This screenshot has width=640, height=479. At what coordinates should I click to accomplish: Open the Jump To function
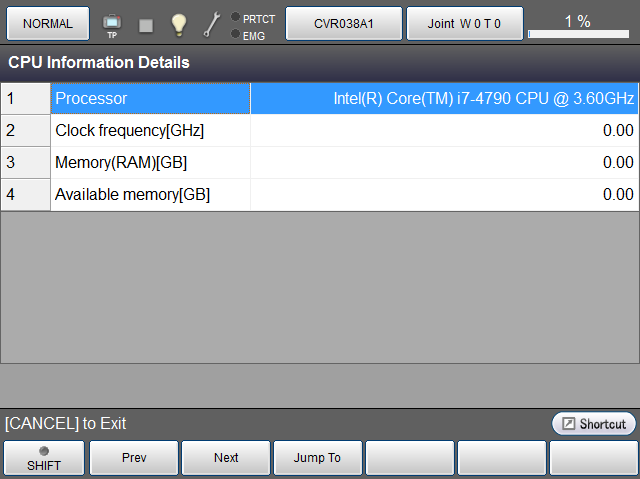[317, 458]
